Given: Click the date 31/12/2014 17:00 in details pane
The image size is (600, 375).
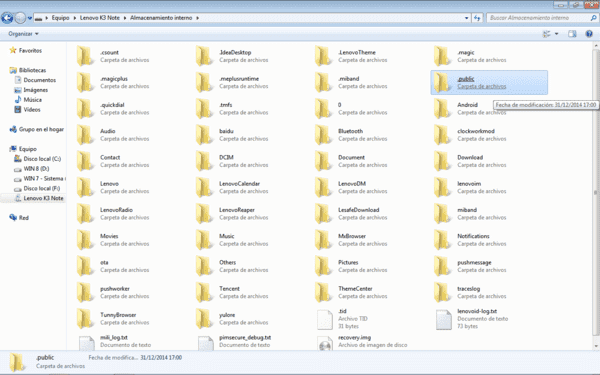Looking at the screenshot, I should click(161, 357).
